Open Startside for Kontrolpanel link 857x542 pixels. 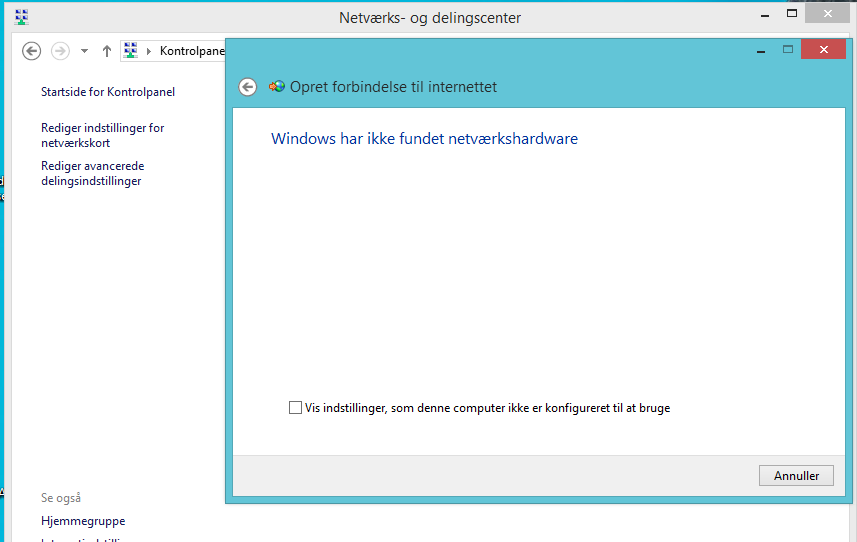tap(108, 92)
